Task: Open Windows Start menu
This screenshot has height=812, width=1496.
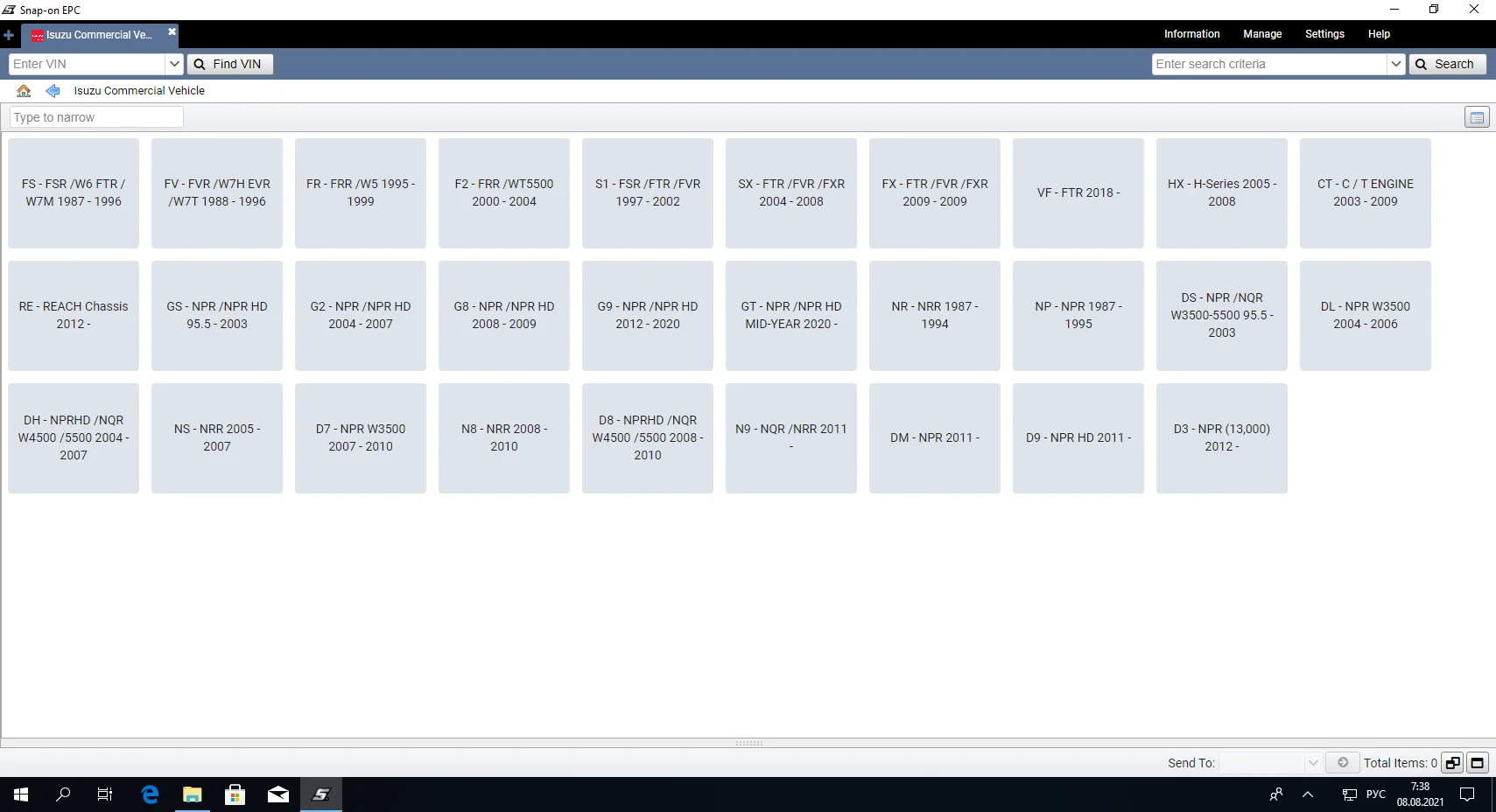Action: pyautogui.click(x=21, y=794)
